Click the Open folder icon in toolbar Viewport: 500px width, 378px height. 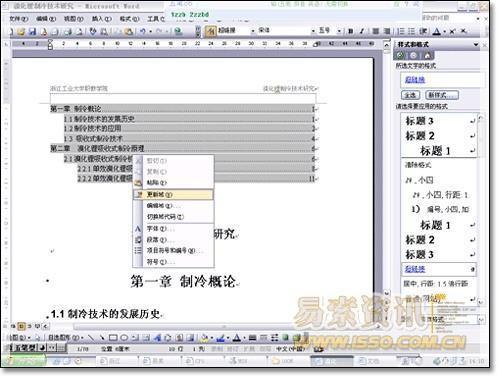[22, 32]
